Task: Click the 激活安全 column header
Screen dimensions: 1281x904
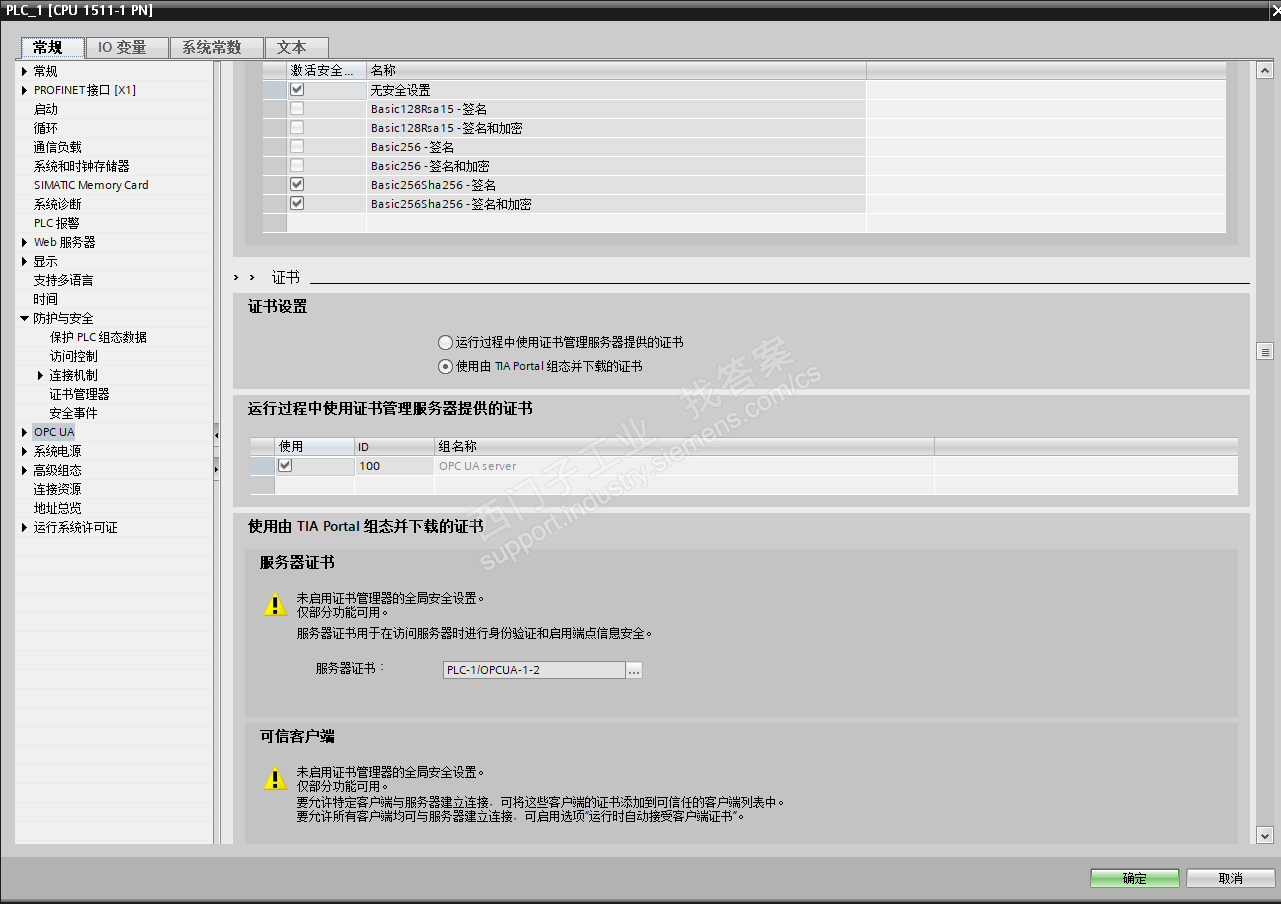Action: click(x=326, y=70)
